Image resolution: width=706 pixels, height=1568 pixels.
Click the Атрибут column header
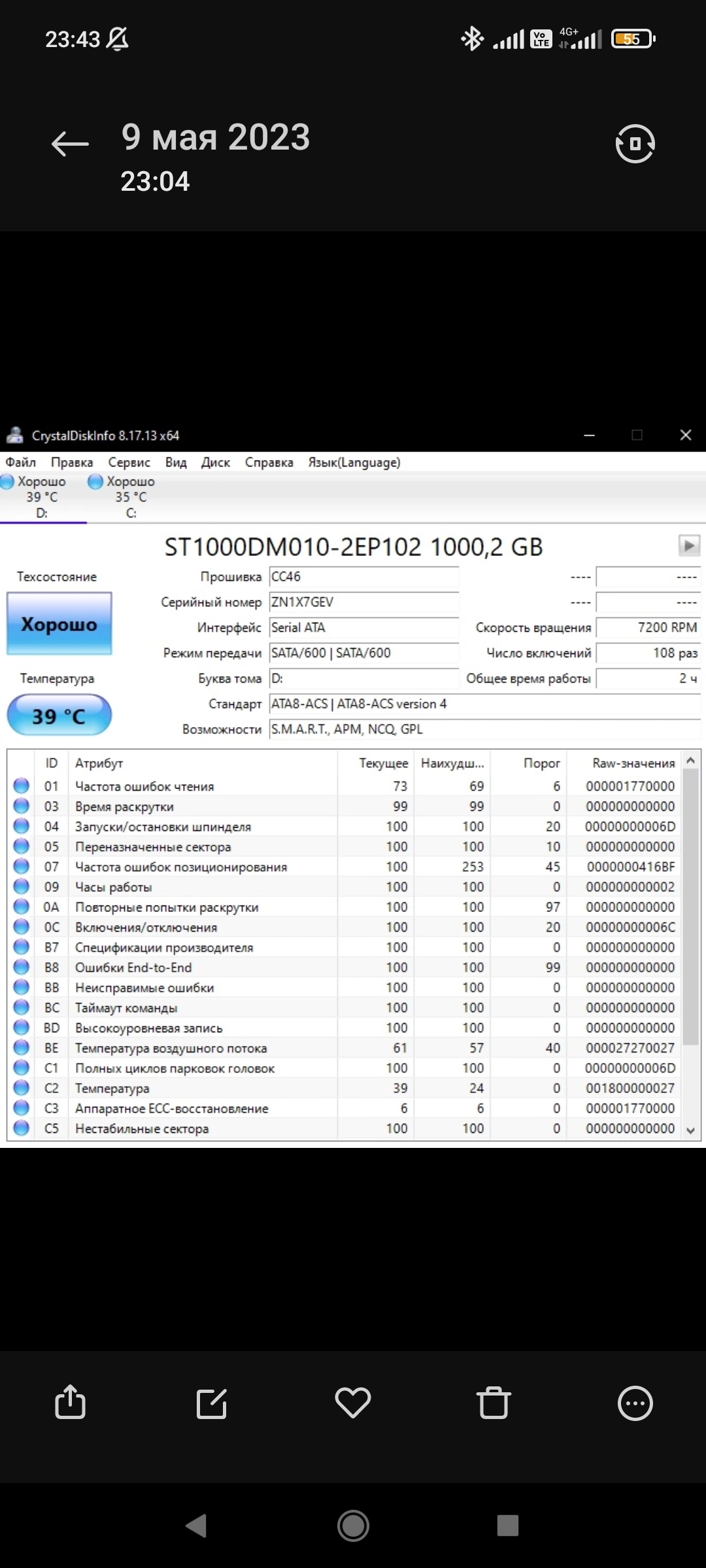coord(203,763)
